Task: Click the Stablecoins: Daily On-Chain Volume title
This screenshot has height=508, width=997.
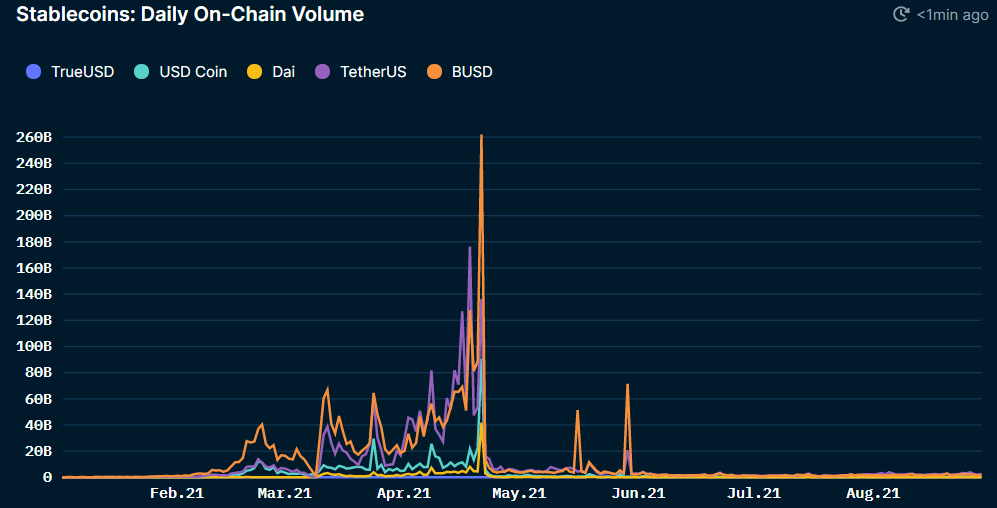Action: [190, 14]
